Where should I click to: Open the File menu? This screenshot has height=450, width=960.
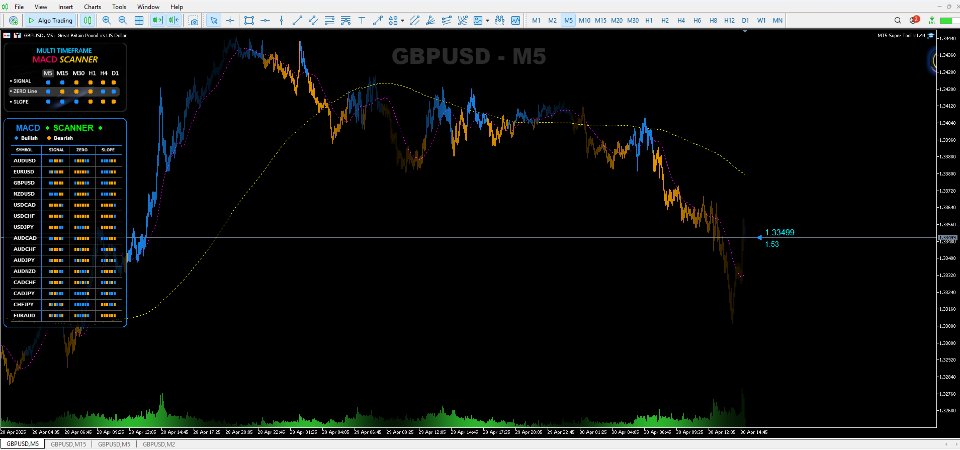(19, 6)
